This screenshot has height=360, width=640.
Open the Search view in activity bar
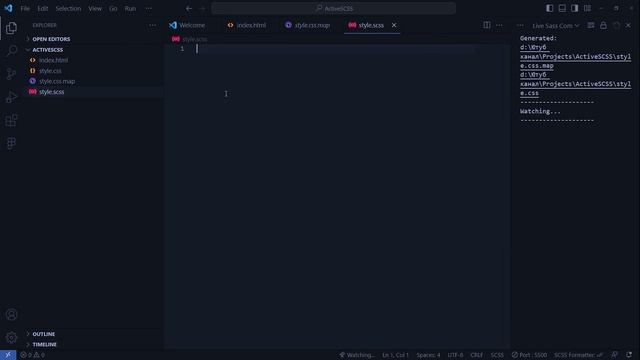pyautogui.click(x=11, y=51)
